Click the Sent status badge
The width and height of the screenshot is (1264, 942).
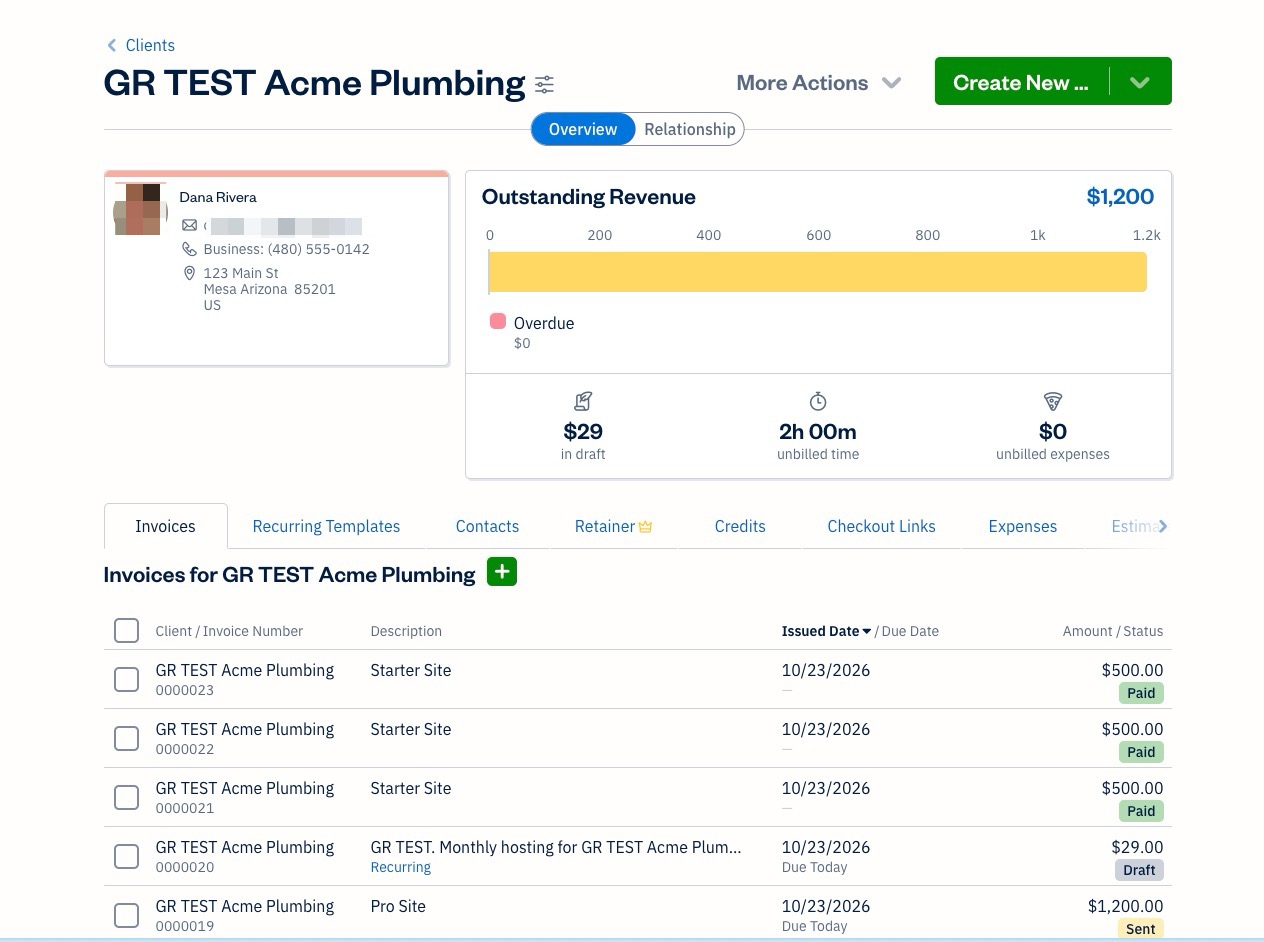coord(1141,929)
